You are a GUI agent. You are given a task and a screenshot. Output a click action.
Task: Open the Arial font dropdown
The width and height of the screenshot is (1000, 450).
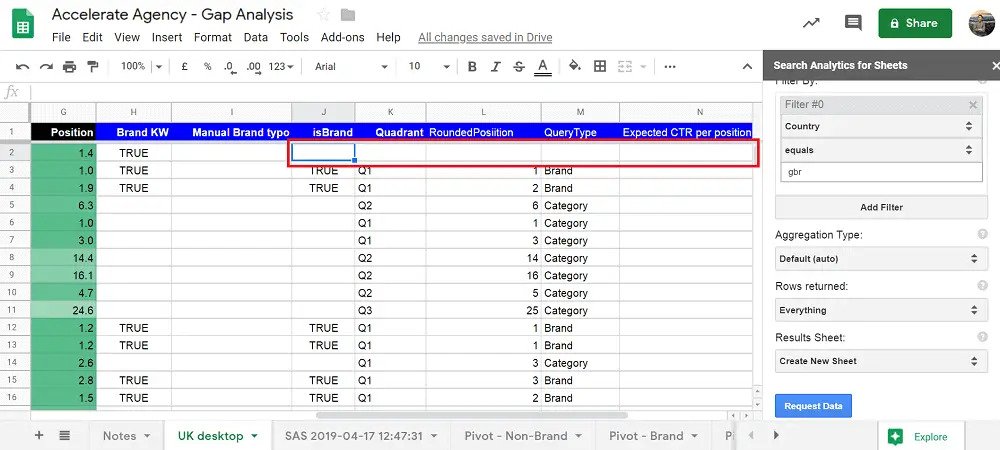(351, 66)
